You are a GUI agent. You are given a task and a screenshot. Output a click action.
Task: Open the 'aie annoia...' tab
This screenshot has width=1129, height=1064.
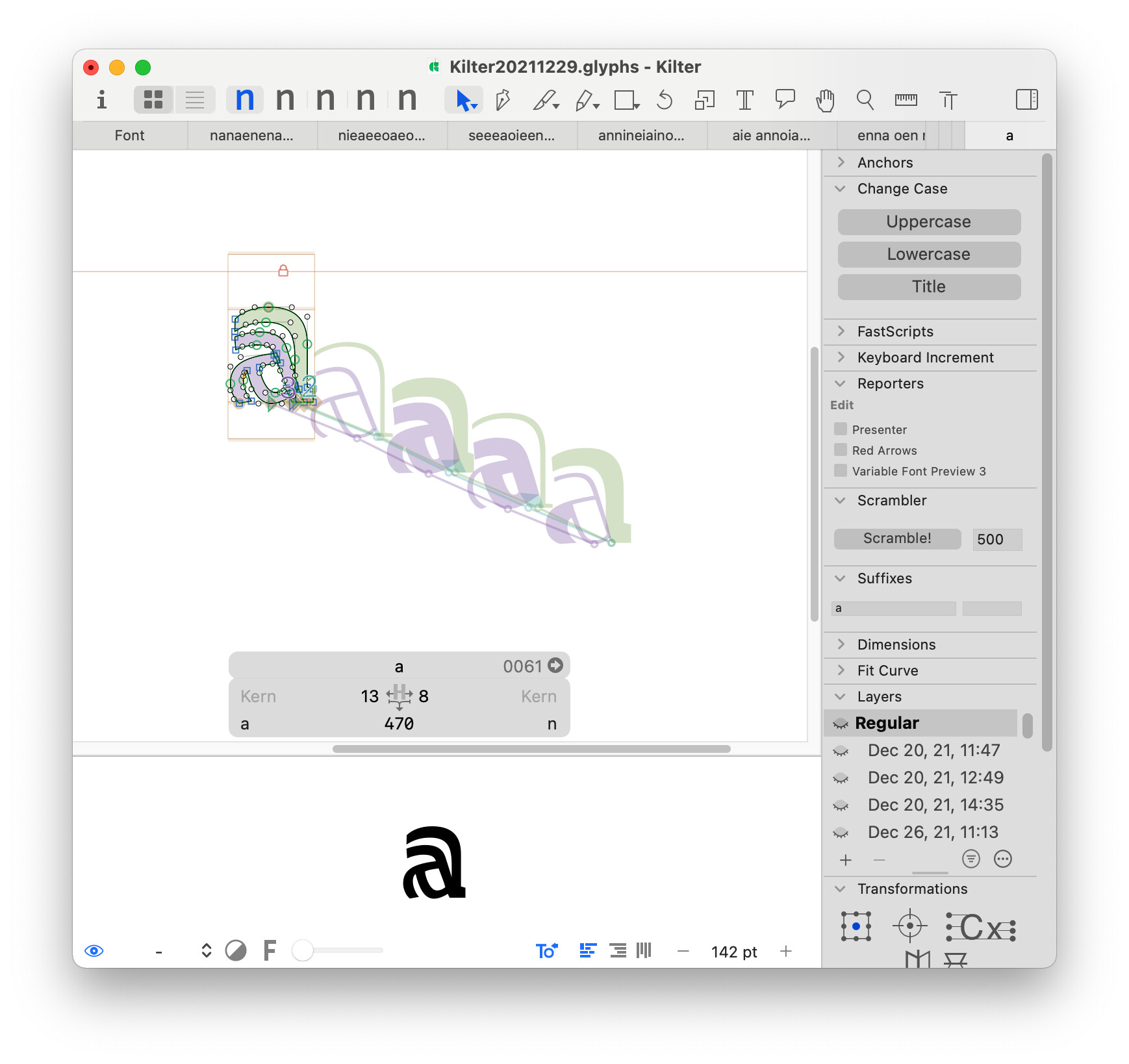point(771,136)
